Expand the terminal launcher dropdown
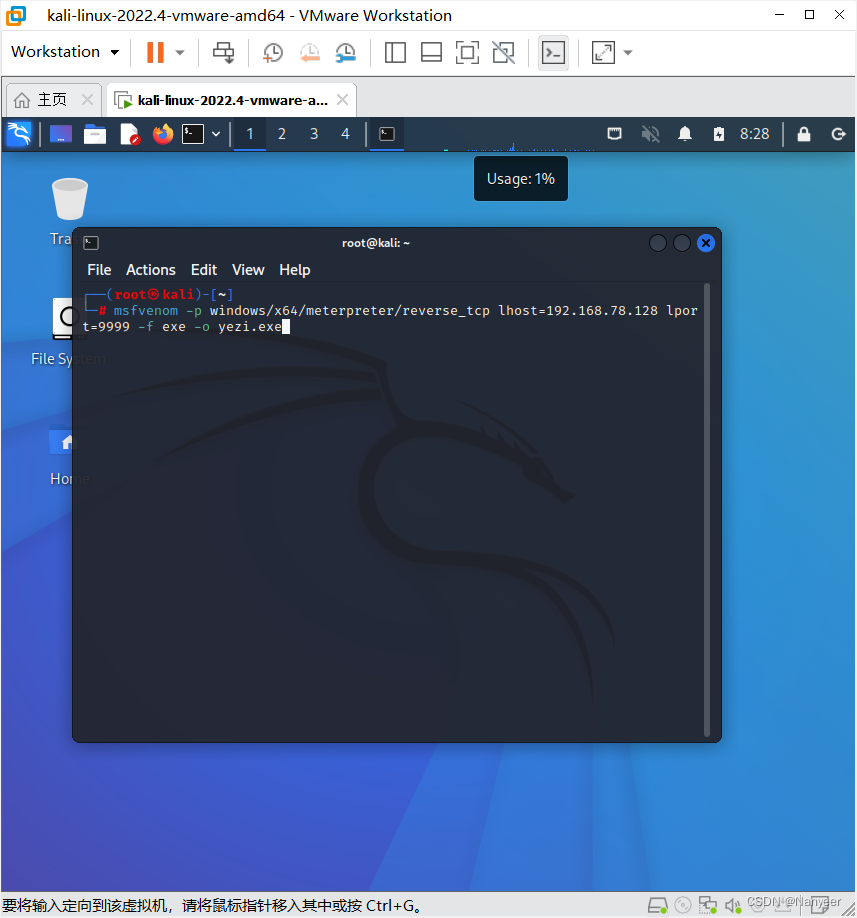 [x=216, y=134]
